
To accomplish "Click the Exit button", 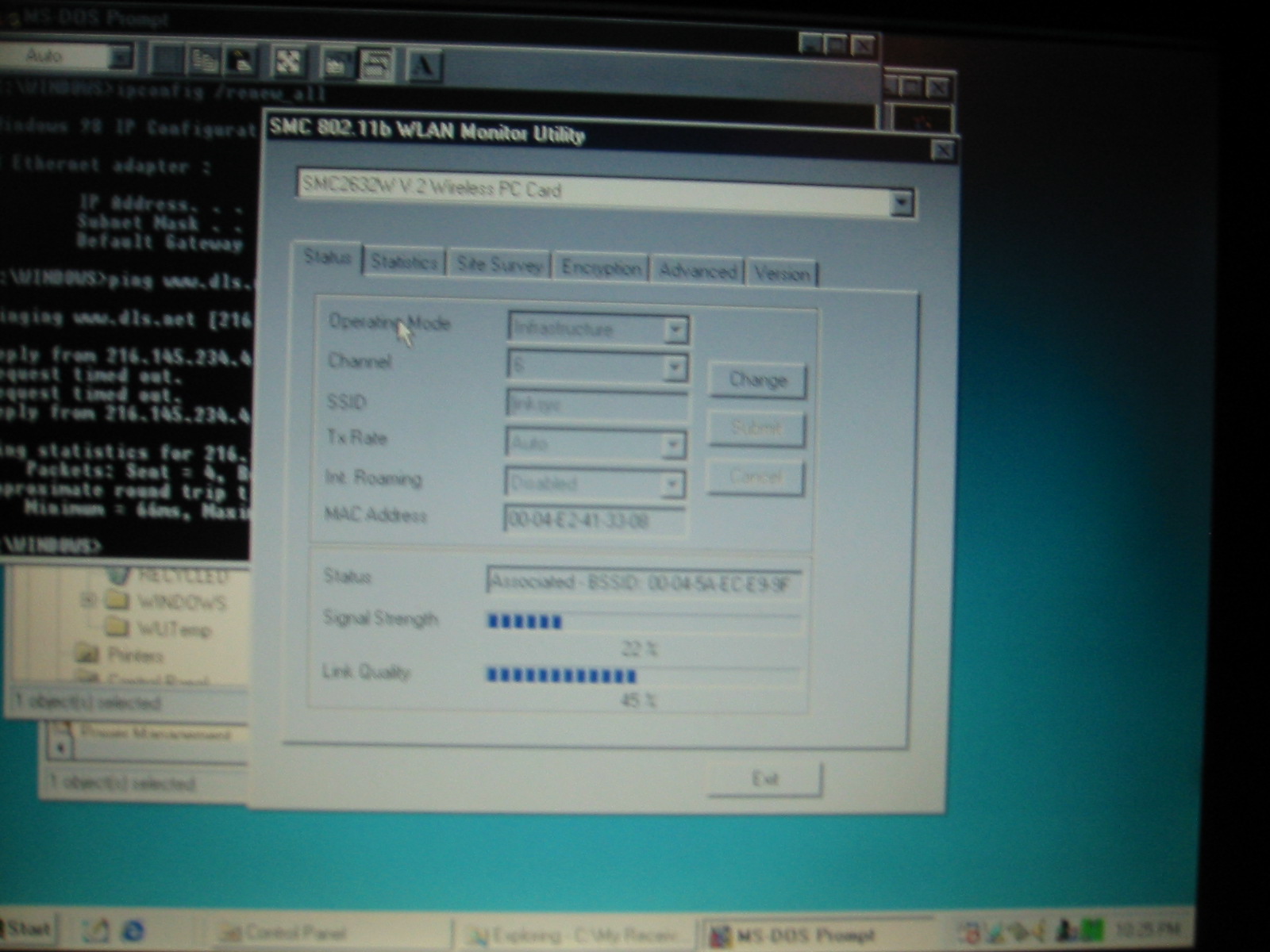I will click(x=764, y=779).
